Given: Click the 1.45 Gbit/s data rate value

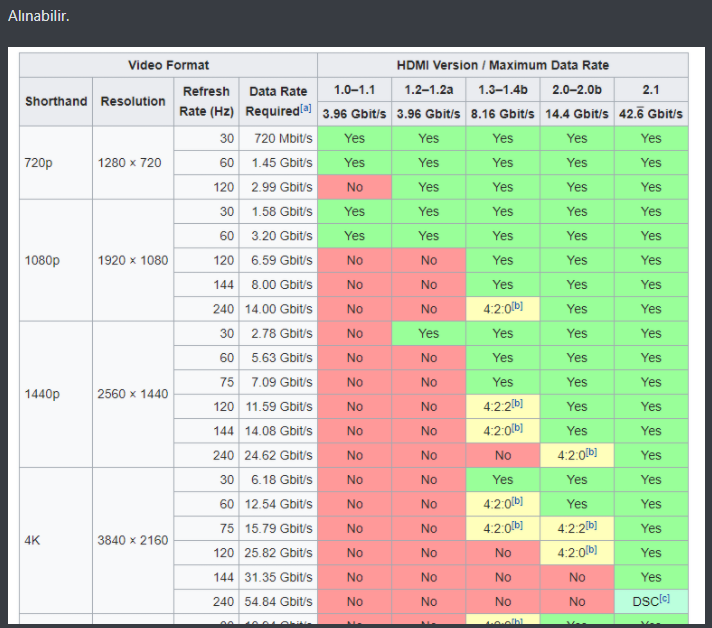Looking at the screenshot, I should click(x=282, y=163).
